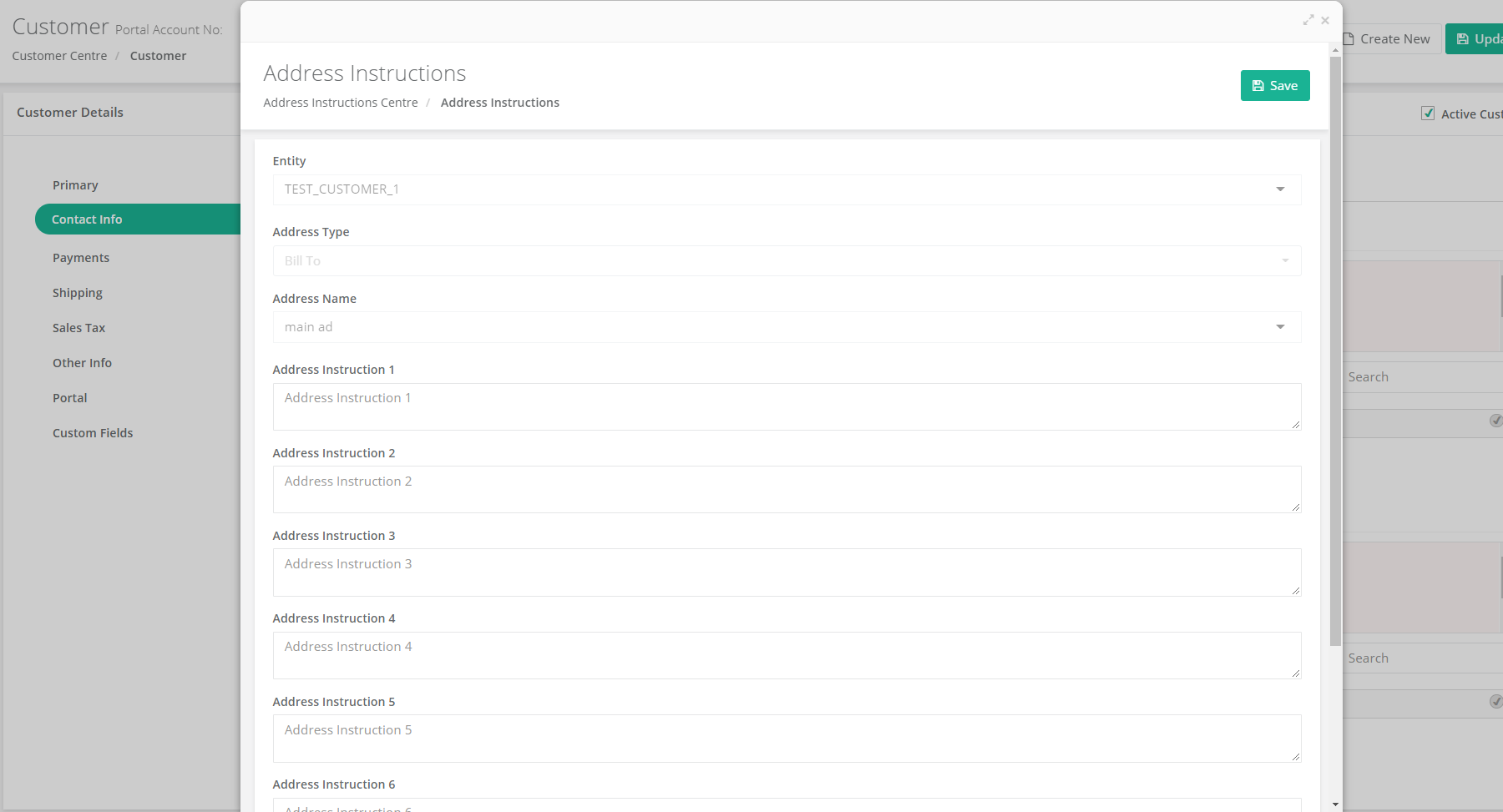Click the upper grid checkmark icon
This screenshot has width=1503, height=812.
[x=1495, y=421]
